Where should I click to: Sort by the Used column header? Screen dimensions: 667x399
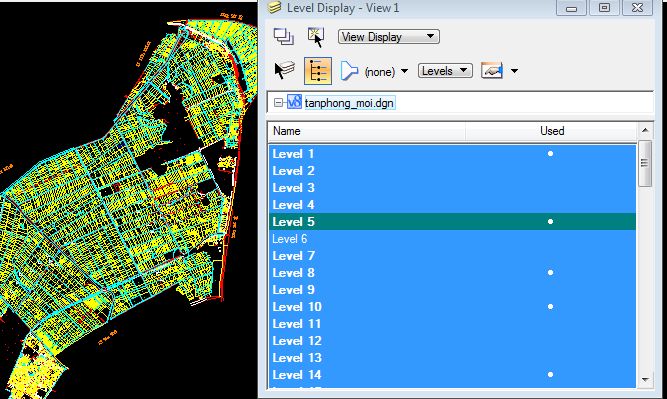(x=551, y=131)
